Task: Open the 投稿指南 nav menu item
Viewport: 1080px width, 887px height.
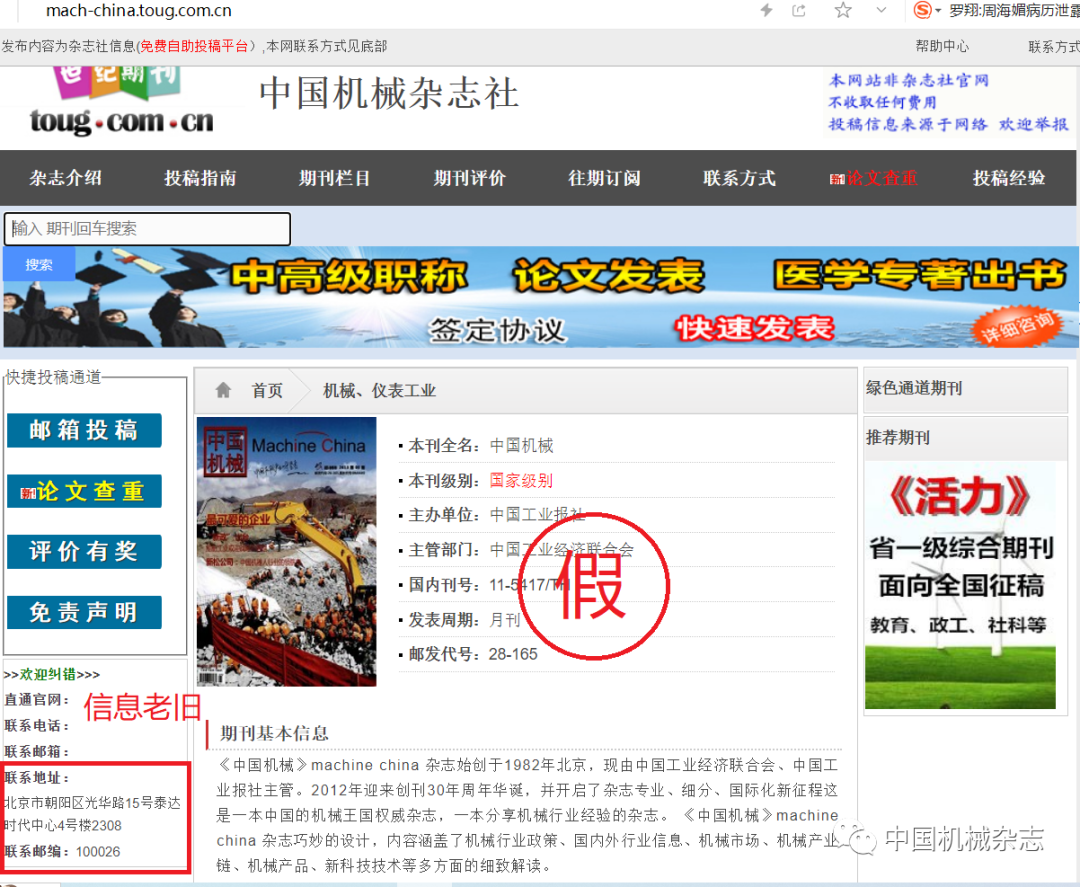Action: pyautogui.click(x=200, y=178)
